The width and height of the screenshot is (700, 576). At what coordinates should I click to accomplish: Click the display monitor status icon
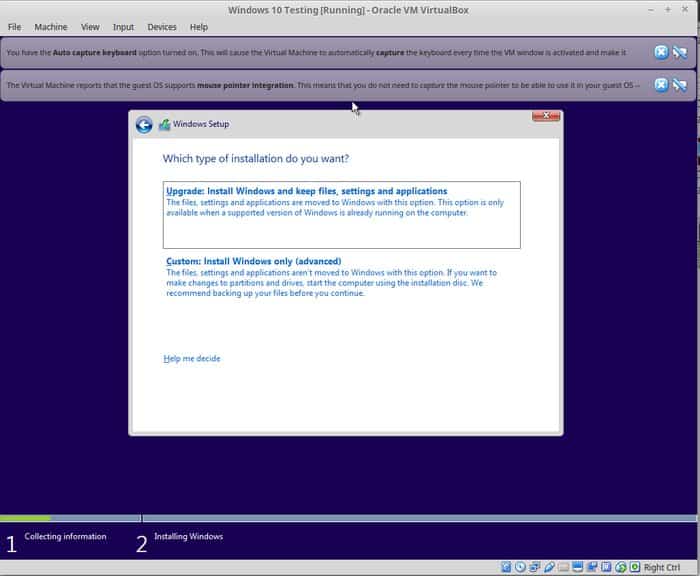[578, 567]
